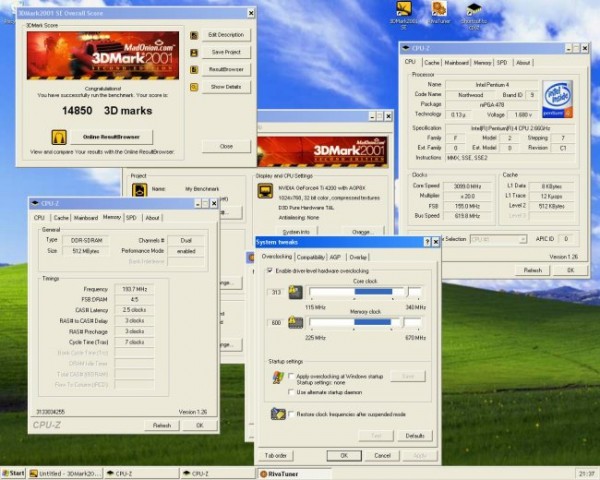Screen dimensions: 600x480
Task: Switch to AGP tab in System tweaks
Action: pyautogui.click(x=335, y=257)
